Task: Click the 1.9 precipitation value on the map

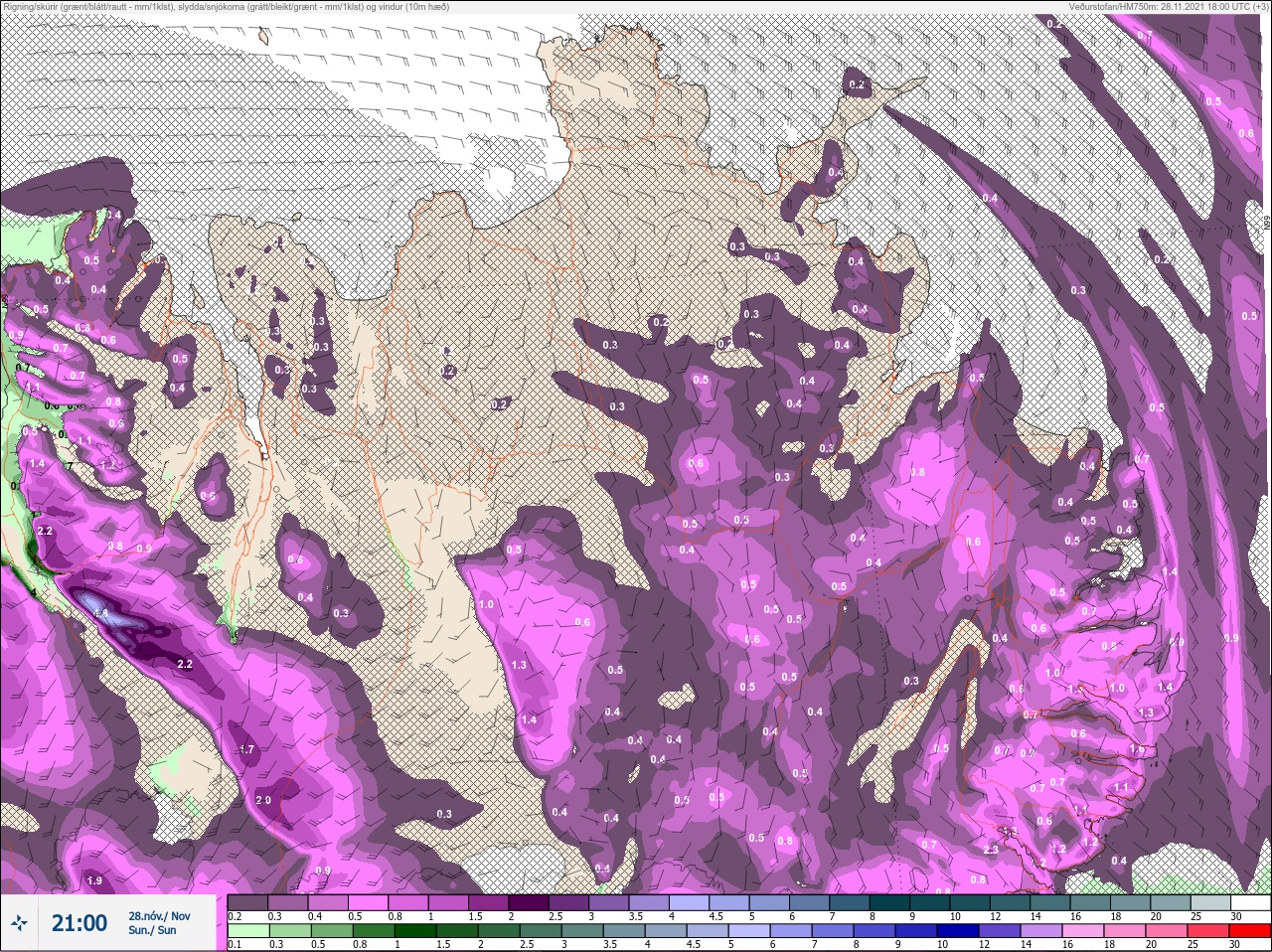Action: [94, 880]
